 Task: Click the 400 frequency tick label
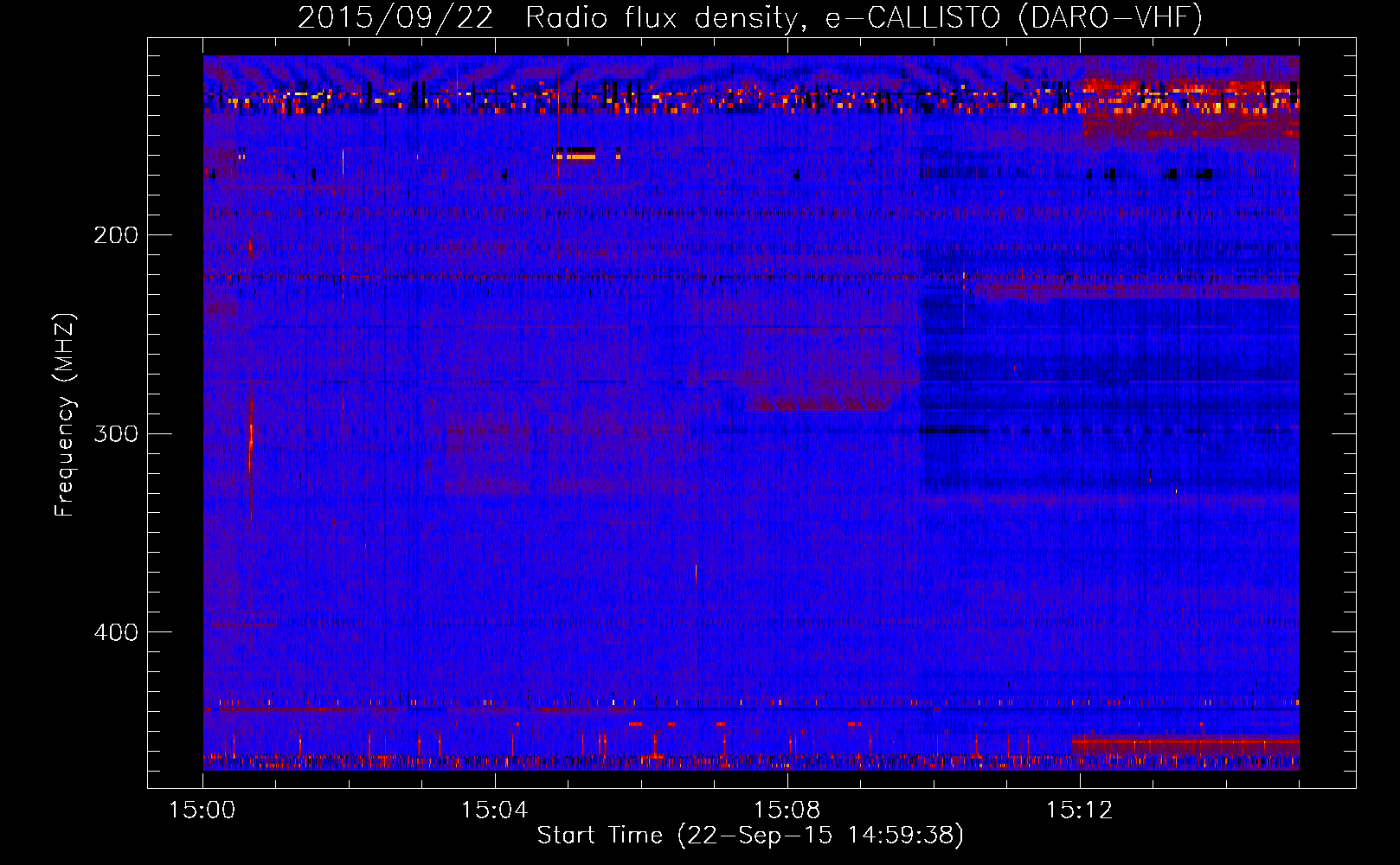116,632
